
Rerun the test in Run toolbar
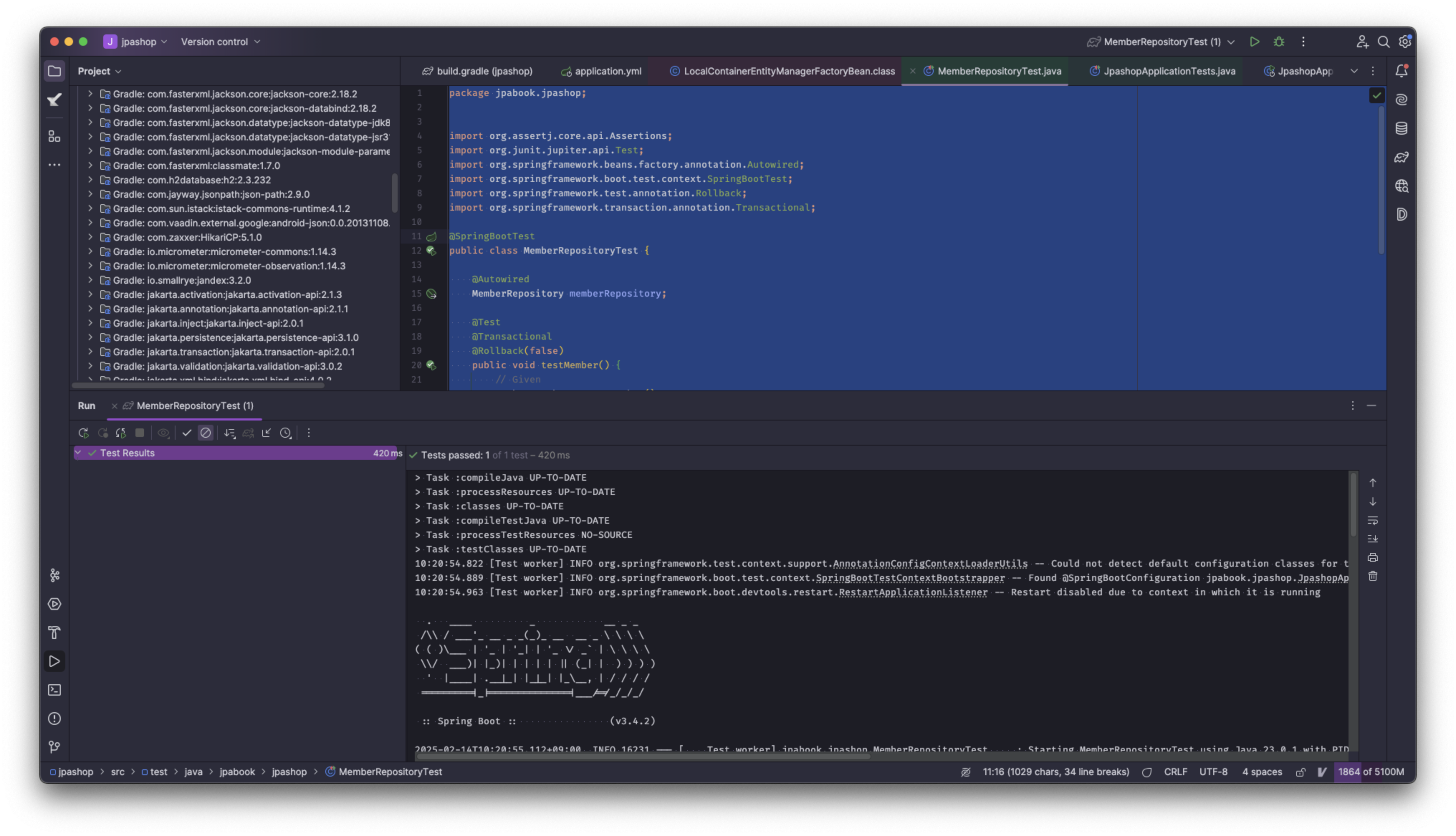click(x=83, y=433)
